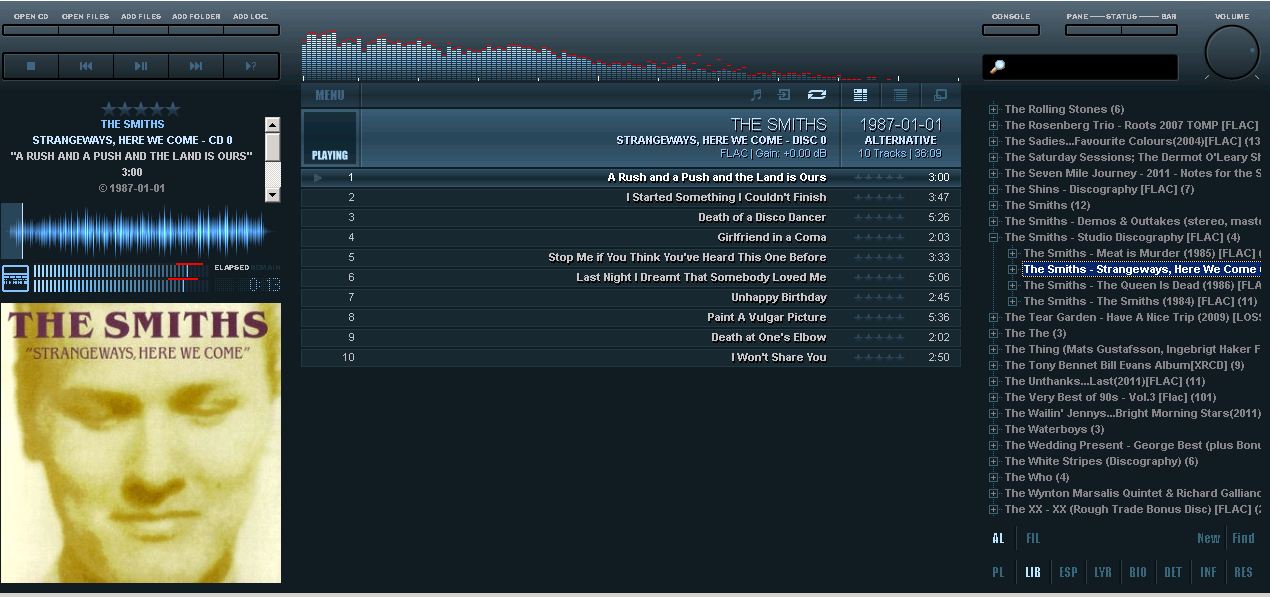Screen dimensions: 1270x597
Task: Adjust the Volume knob
Action: click(x=1232, y=52)
